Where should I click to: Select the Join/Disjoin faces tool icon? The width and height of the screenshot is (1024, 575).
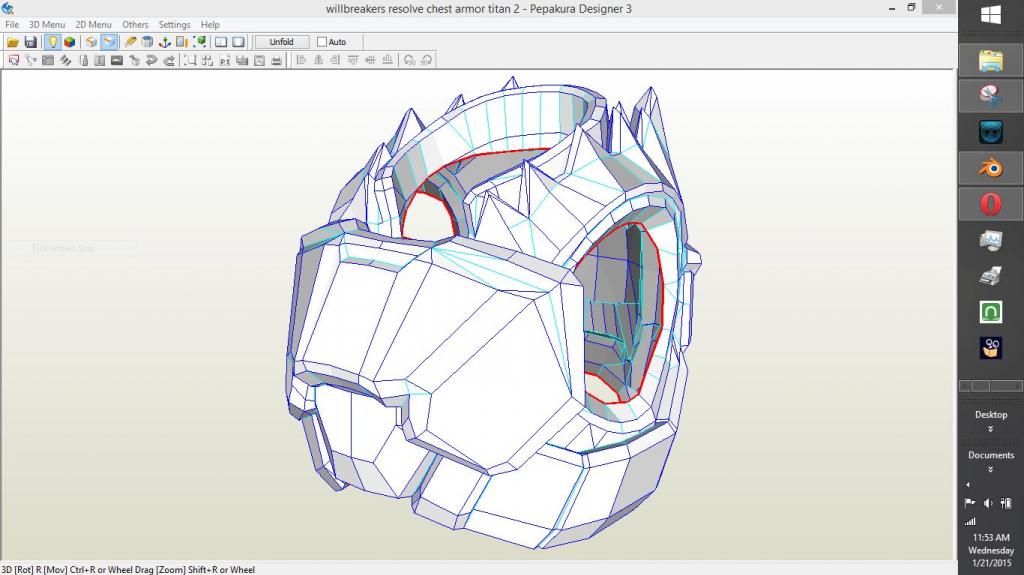tap(48, 60)
